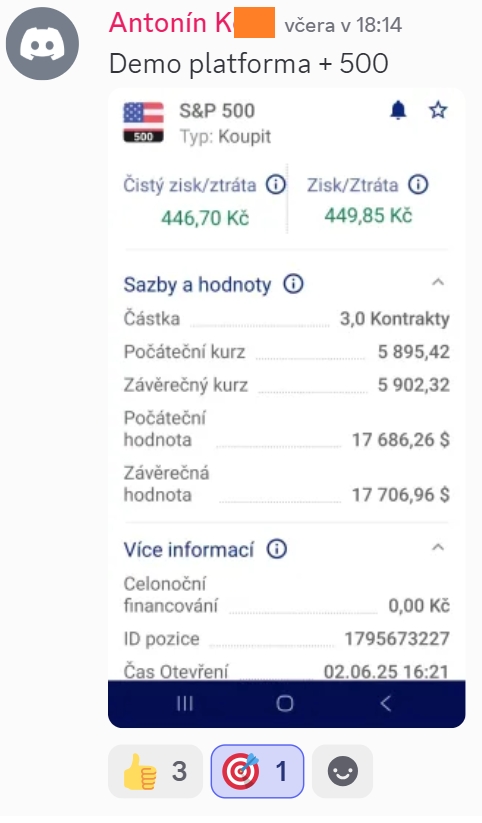482x823 pixels.
Task: Collapse the Sazby a hodnoty section
Action: 438,282
